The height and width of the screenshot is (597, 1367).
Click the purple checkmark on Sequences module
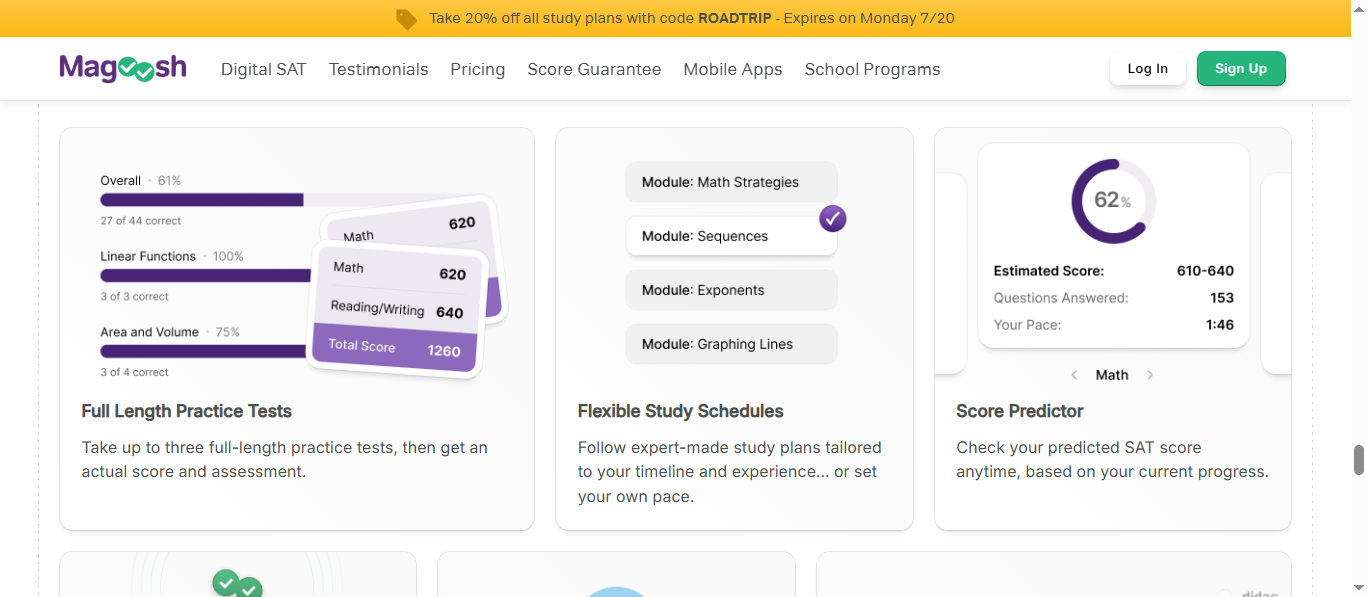[833, 218]
